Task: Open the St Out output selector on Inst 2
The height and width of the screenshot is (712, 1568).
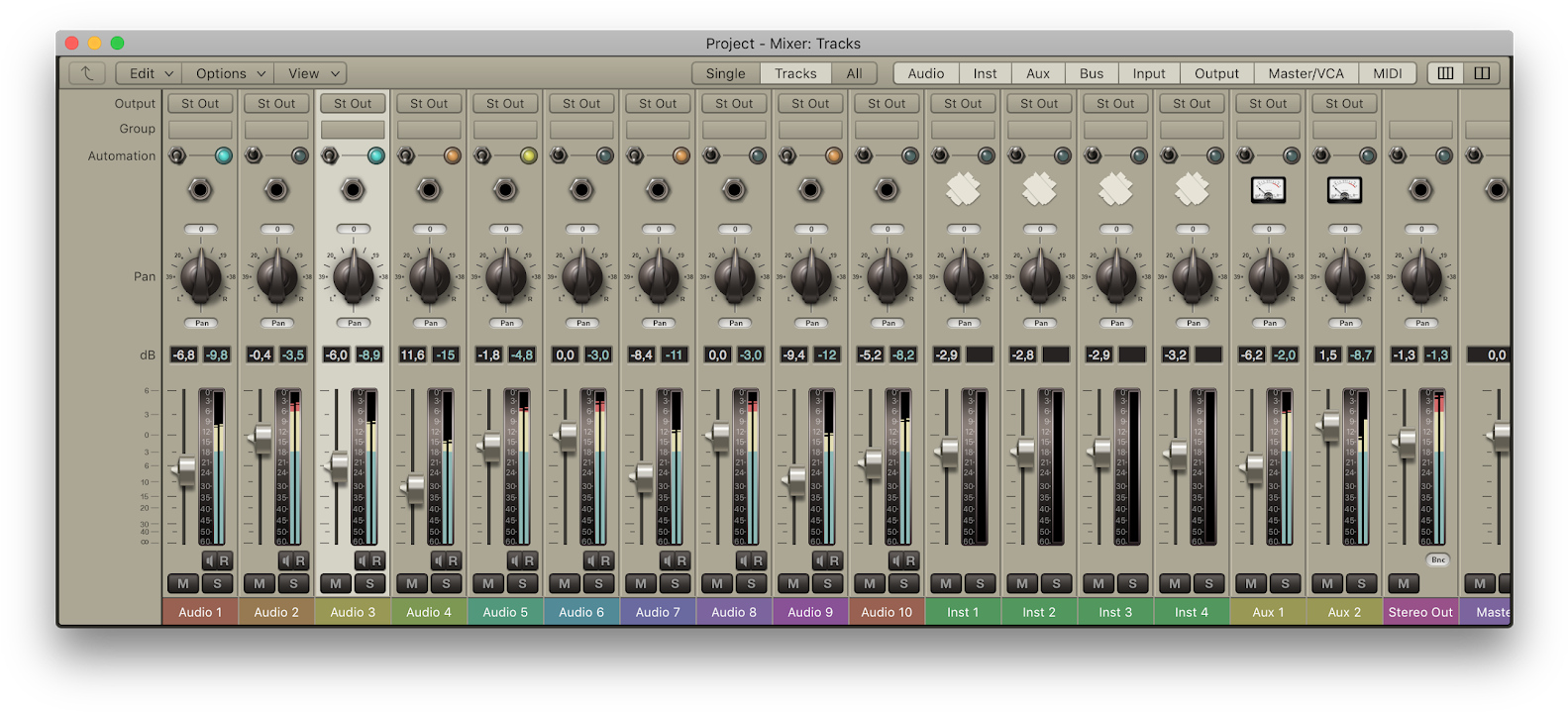Action: point(1039,103)
